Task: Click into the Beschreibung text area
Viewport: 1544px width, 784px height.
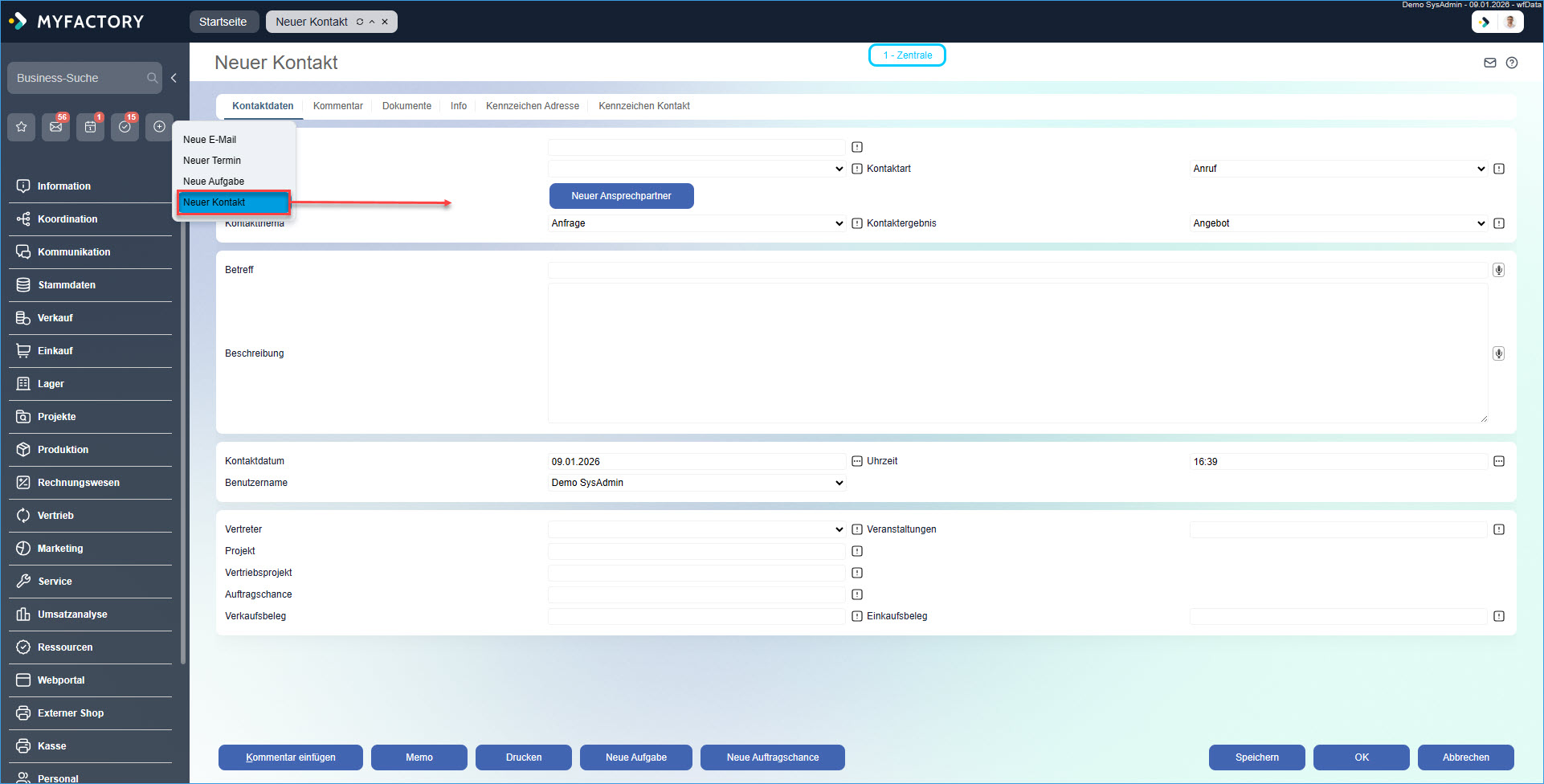Action: pyautogui.click(x=1017, y=353)
